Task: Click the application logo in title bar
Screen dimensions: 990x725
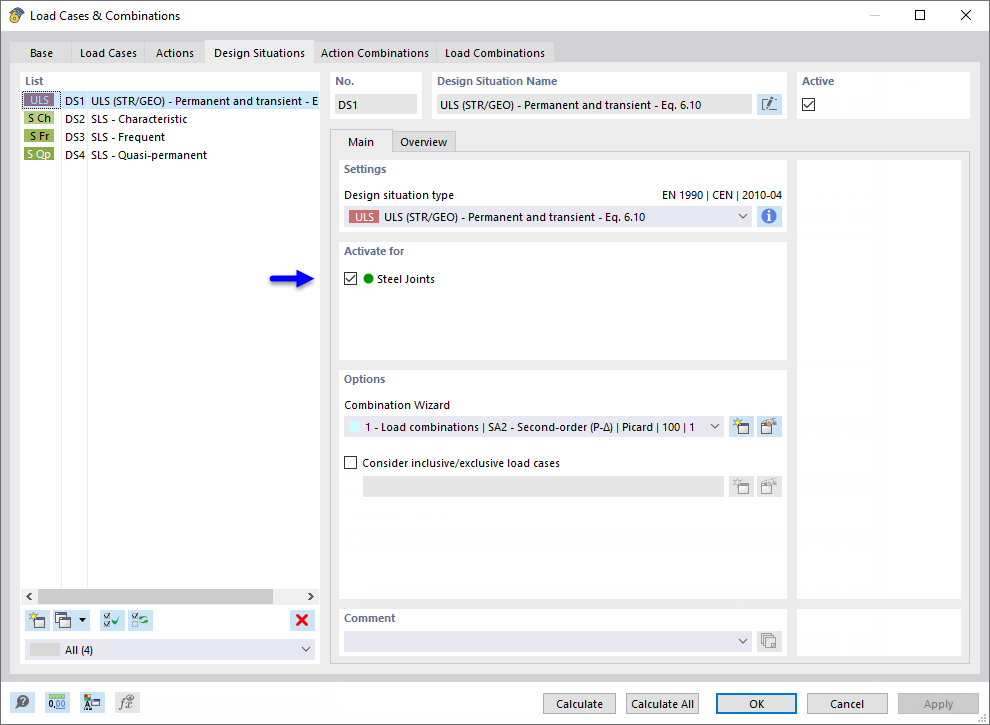Action: [16, 15]
